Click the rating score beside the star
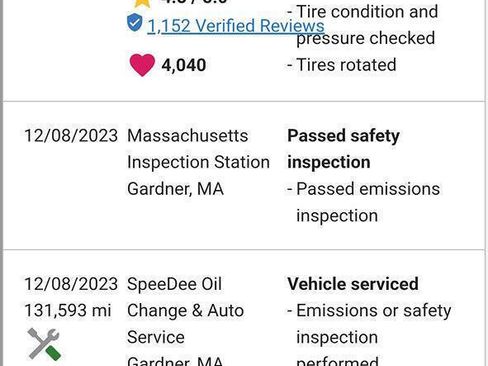 [195, 2]
